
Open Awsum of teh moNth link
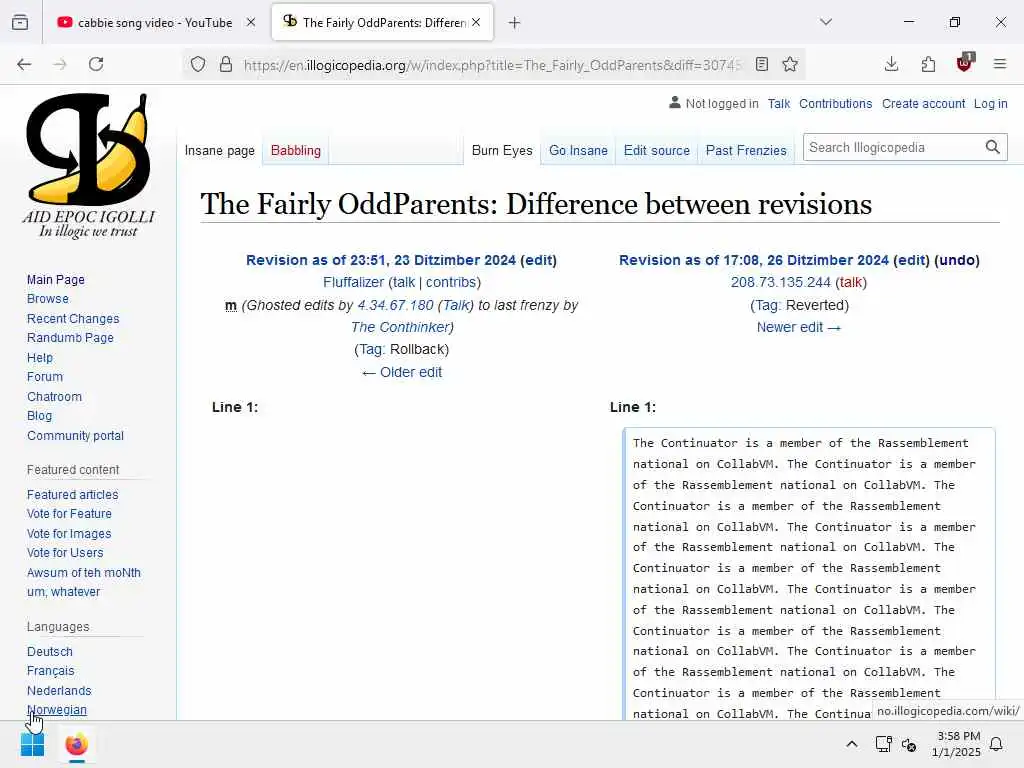tap(84, 573)
